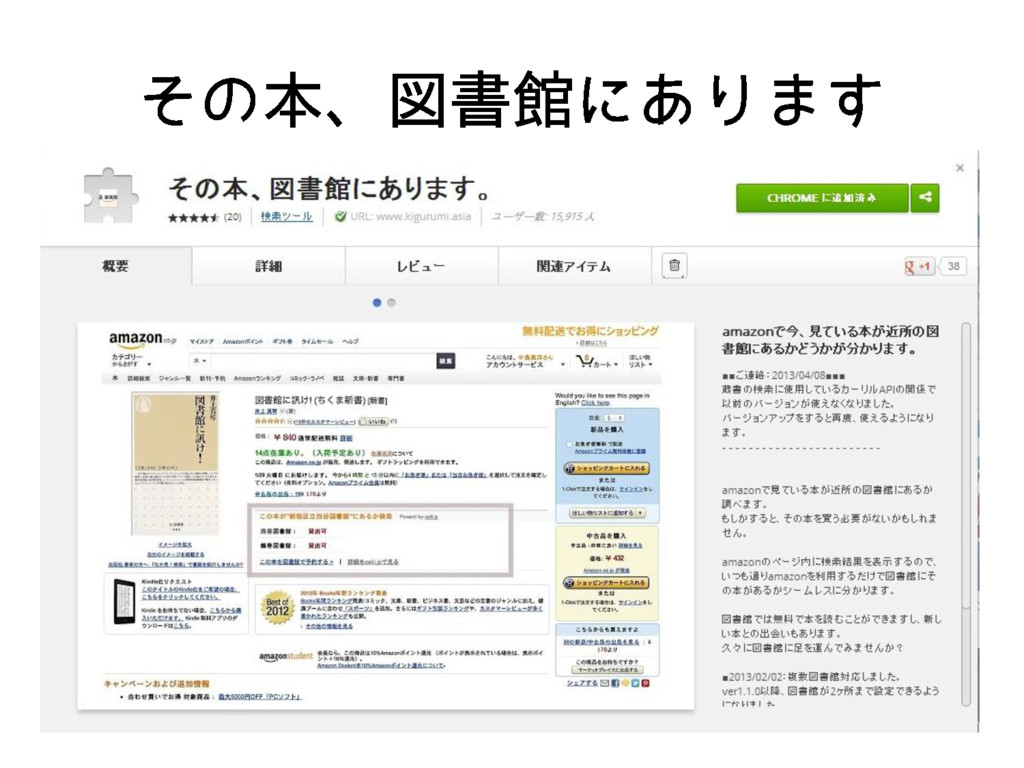Click the rating count (20)
The width and height of the screenshot is (1024, 768).
pyautogui.click(x=232, y=217)
